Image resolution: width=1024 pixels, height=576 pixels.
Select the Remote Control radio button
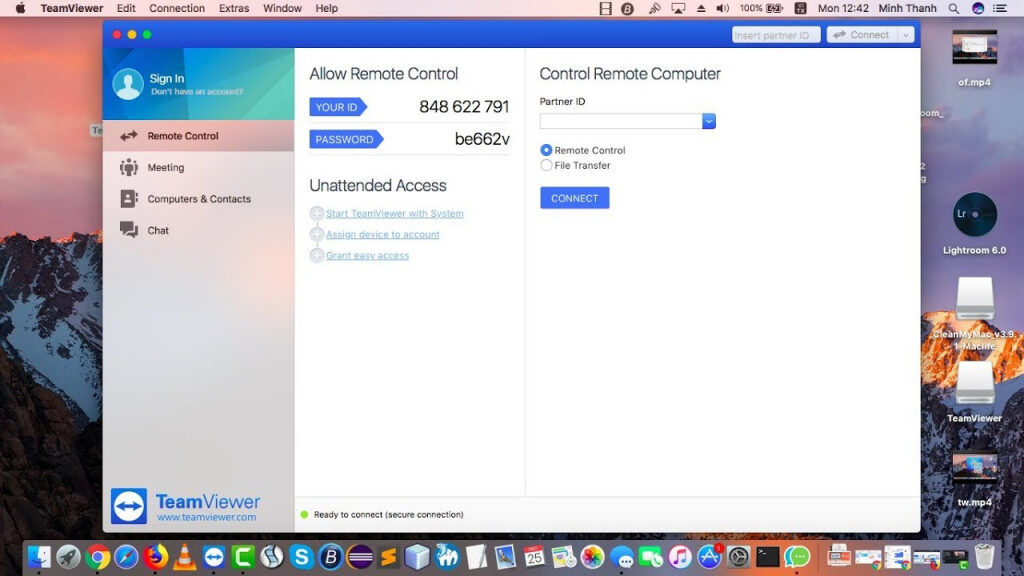(x=546, y=150)
